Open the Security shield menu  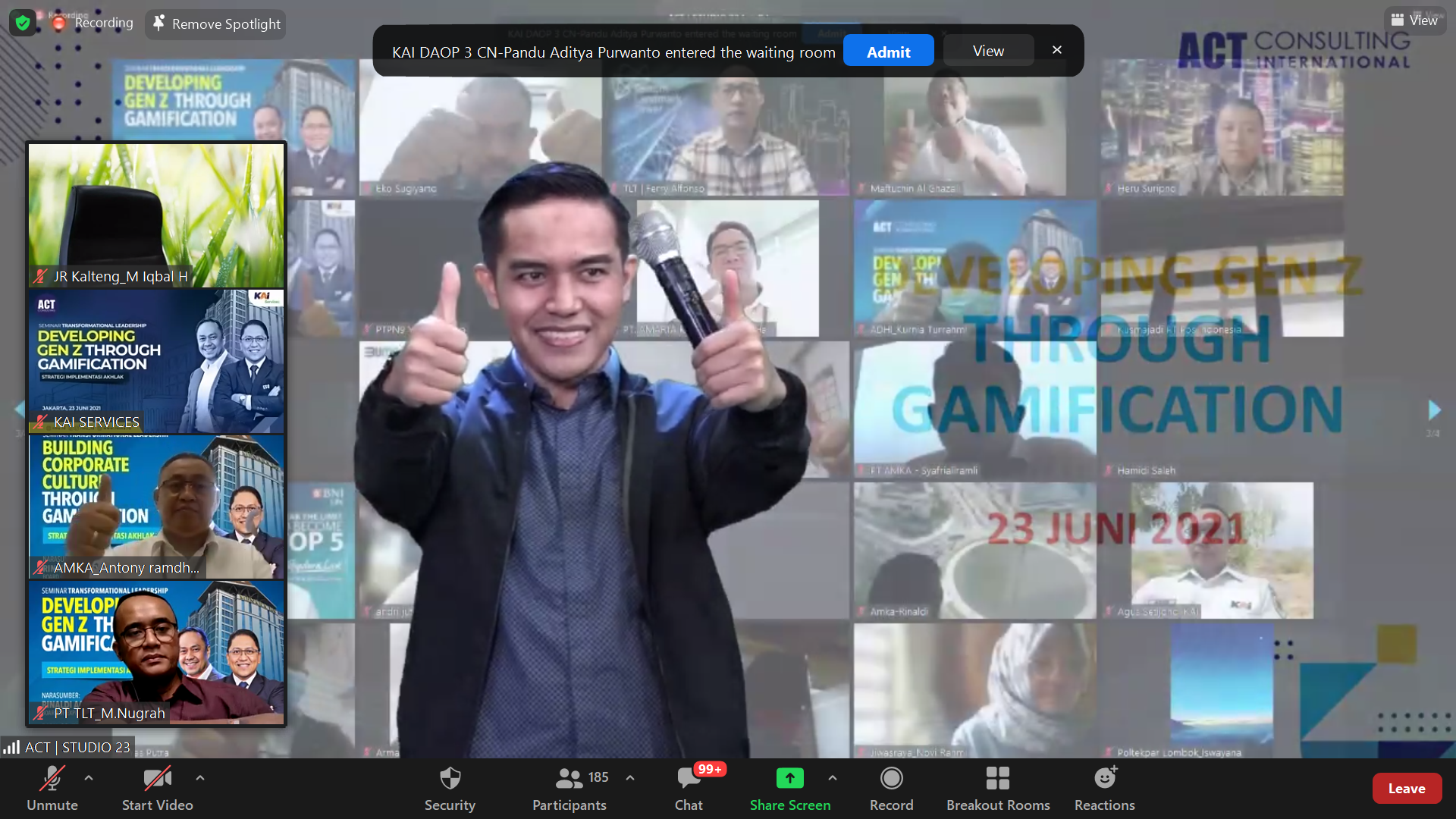tap(450, 788)
